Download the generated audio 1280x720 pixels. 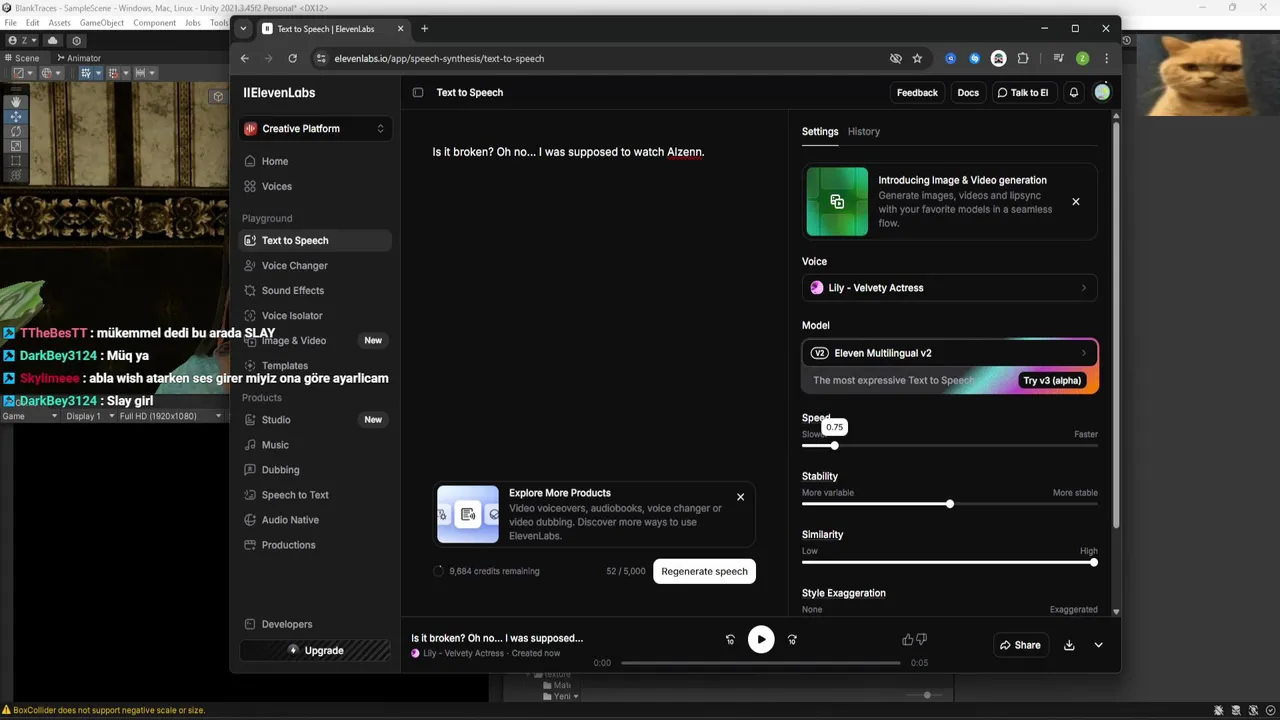tap(1069, 645)
